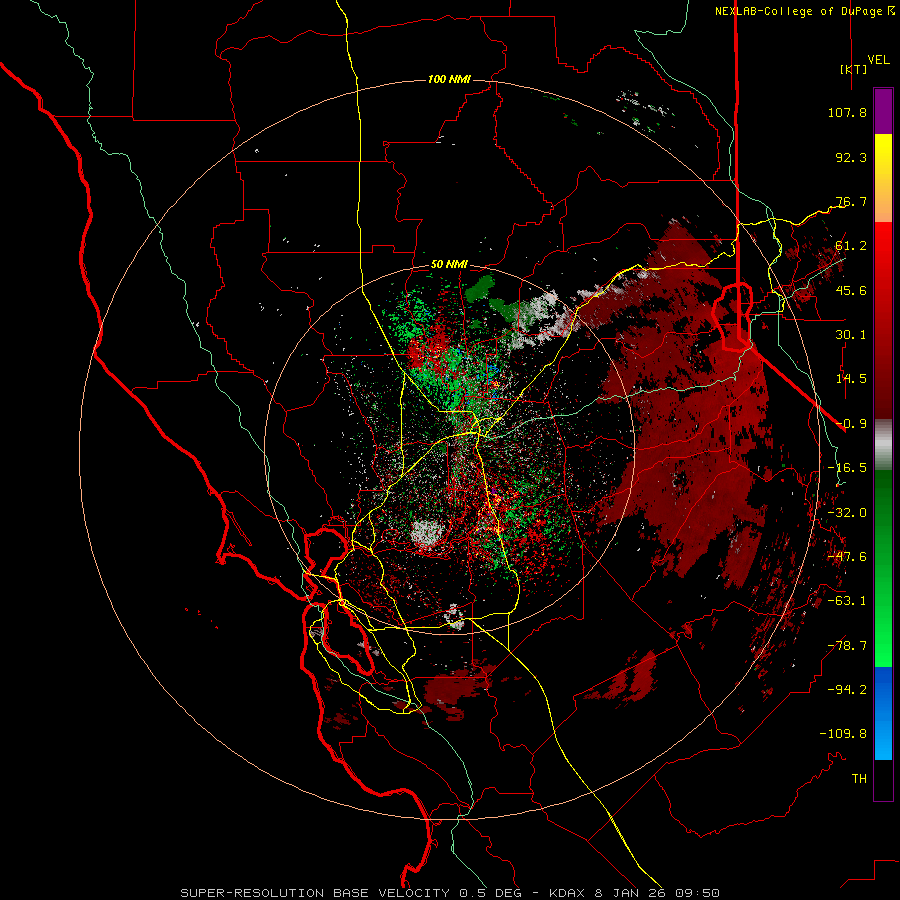Click the -47.6 legend value
This screenshot has height=900, width=900.
tap(847, 557)
